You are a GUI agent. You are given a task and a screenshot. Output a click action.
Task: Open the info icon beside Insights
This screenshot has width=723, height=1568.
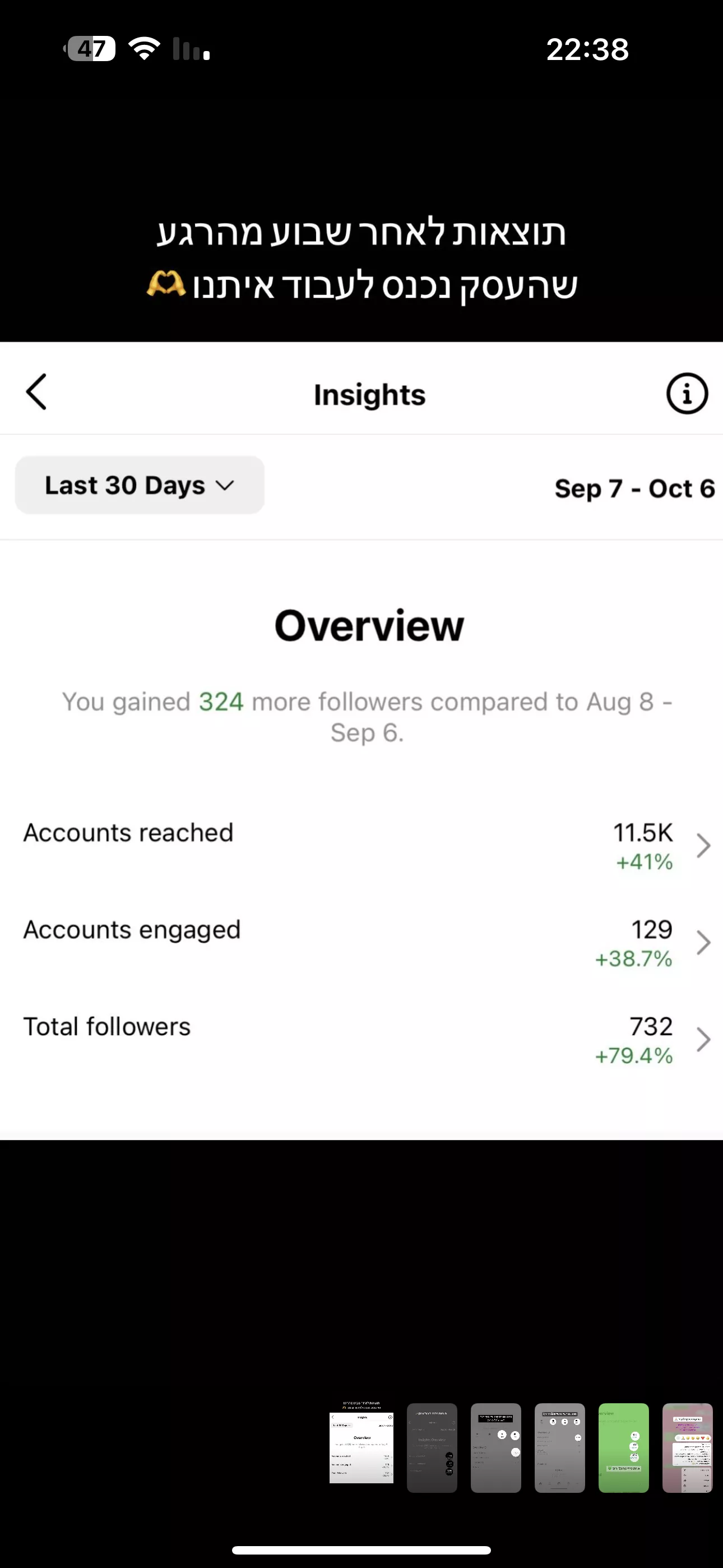click(x=687, y=394)
